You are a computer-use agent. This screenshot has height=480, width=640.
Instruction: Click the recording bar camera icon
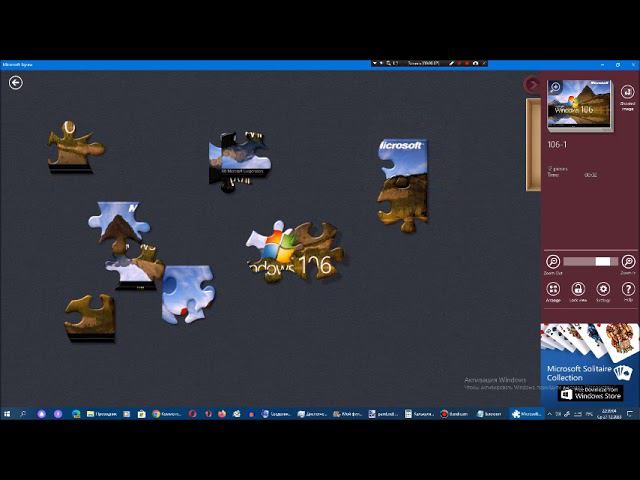coord(475,63)
